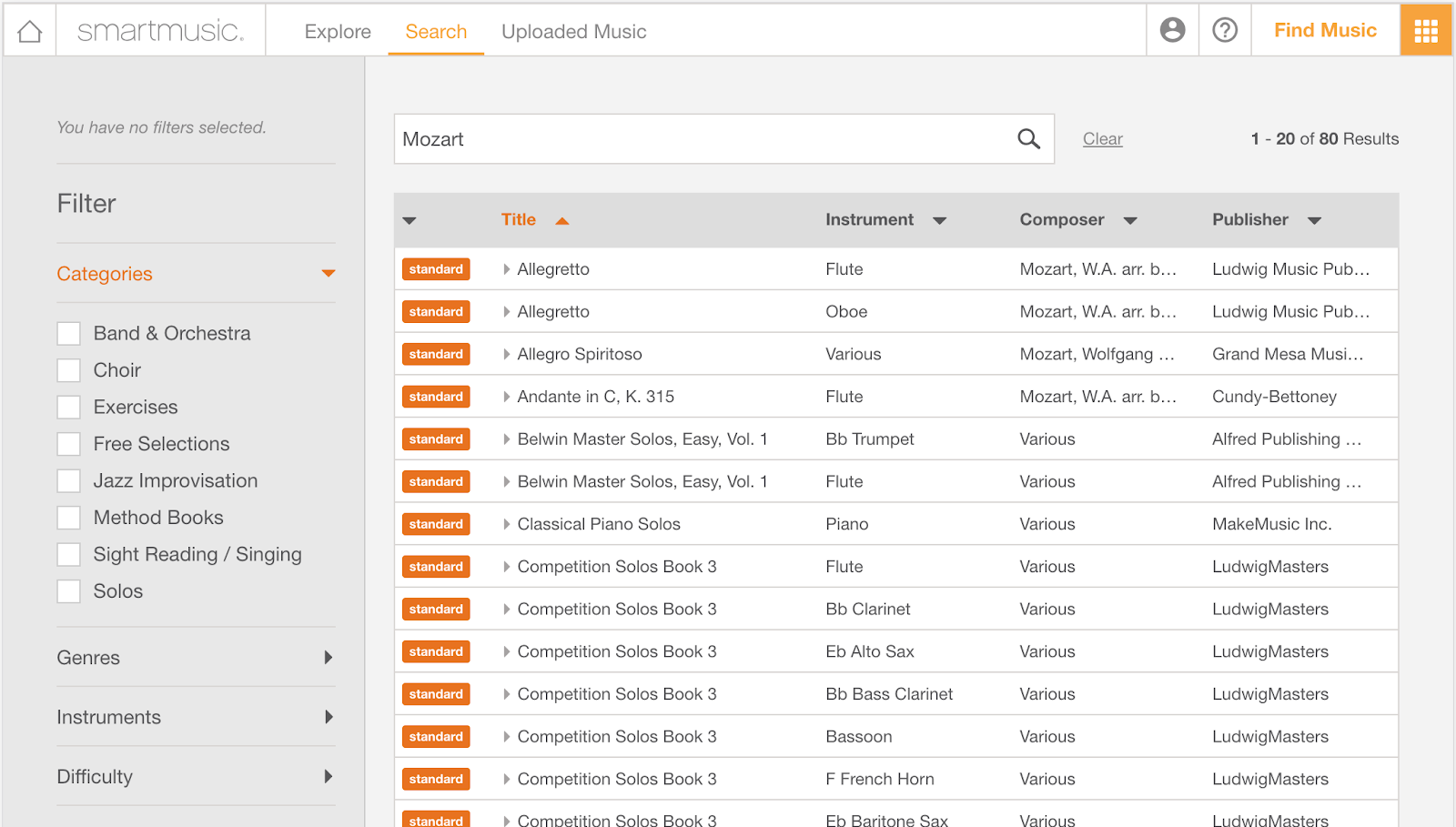Click the Clear search link
Viewport: 1456px width, 827px height.
1102,139
